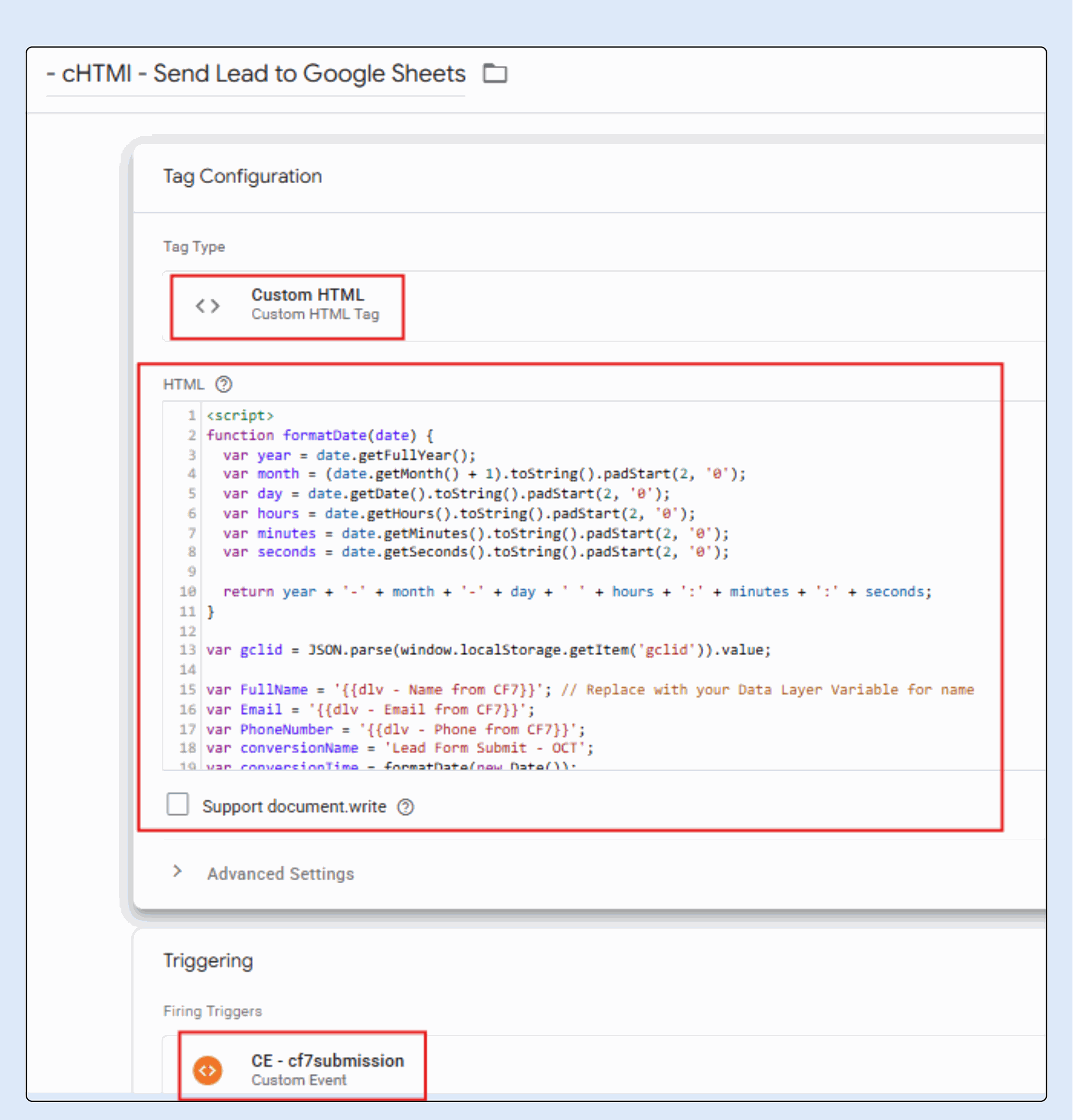Click the folder icon beside the tag name
The image size is (1073, 1120).
point(495,73)
